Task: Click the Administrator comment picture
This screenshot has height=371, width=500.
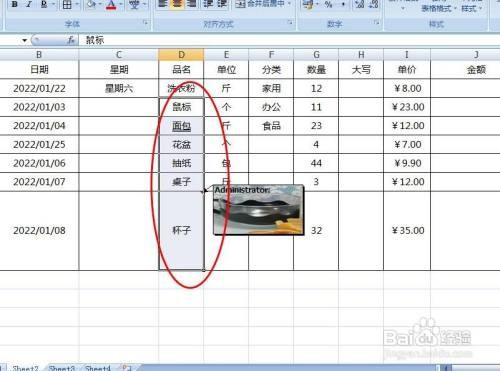Action: (x=259, y=210)
